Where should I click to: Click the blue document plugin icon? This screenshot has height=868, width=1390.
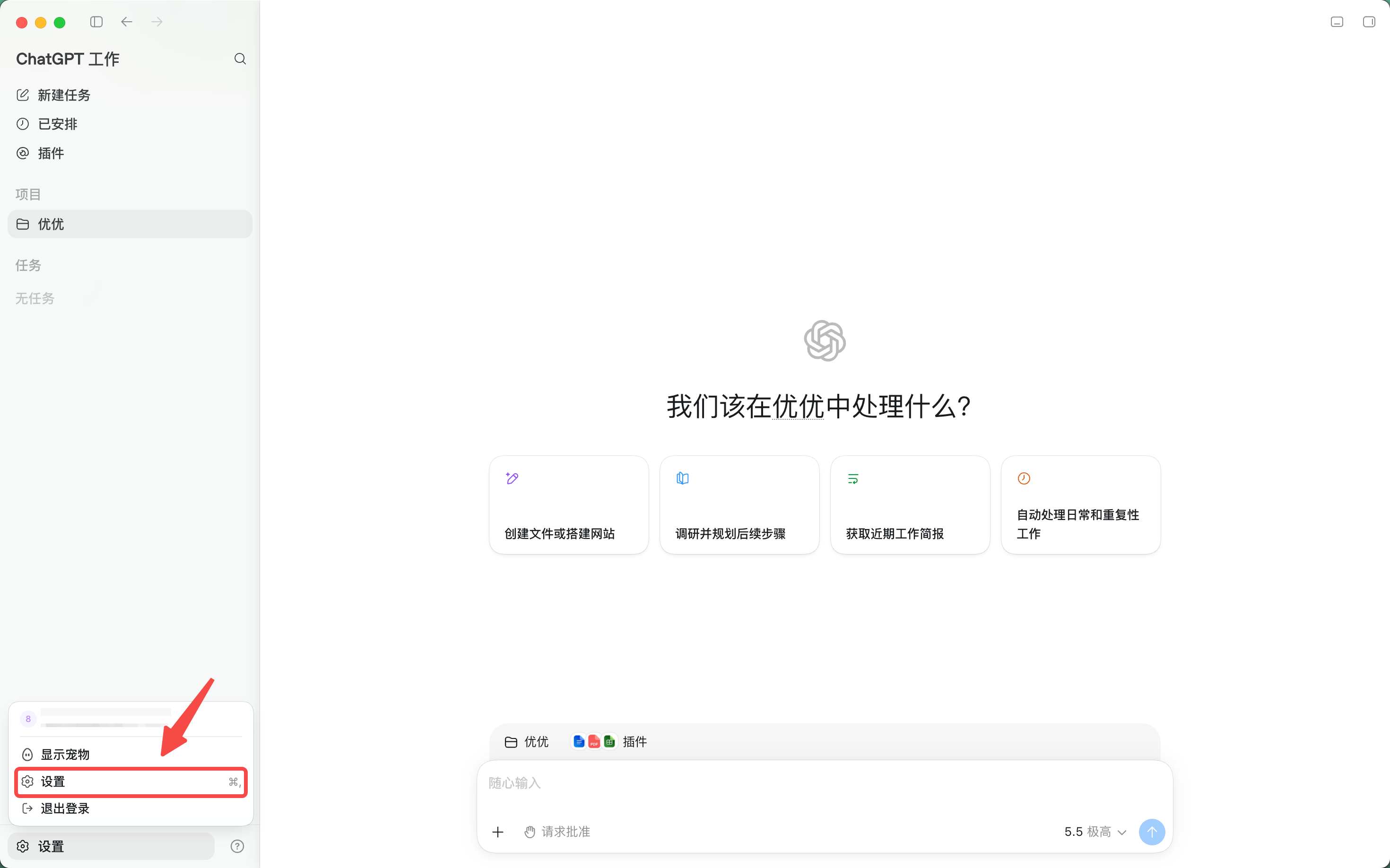pos(579,742)
